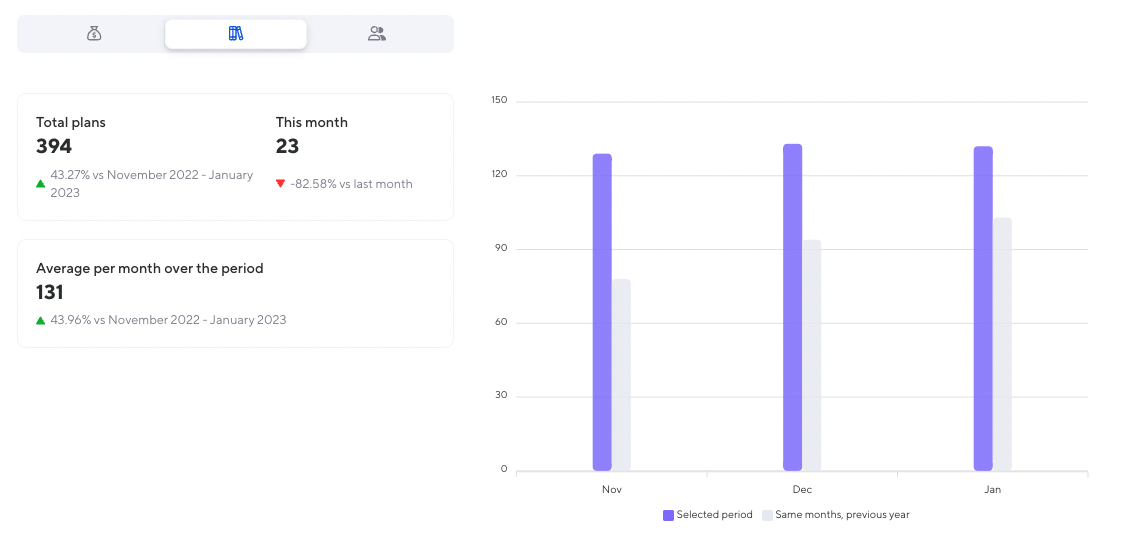This screenshot has width=1129, height=538.
Task: Click the gray Jan previous year bar
Action: [x=1002, y=344]
